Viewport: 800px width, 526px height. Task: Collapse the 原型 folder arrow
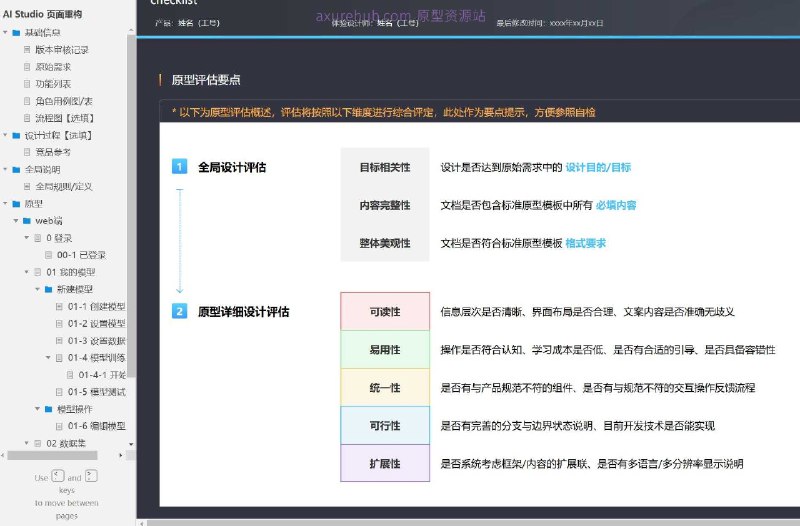click(6, 204)
